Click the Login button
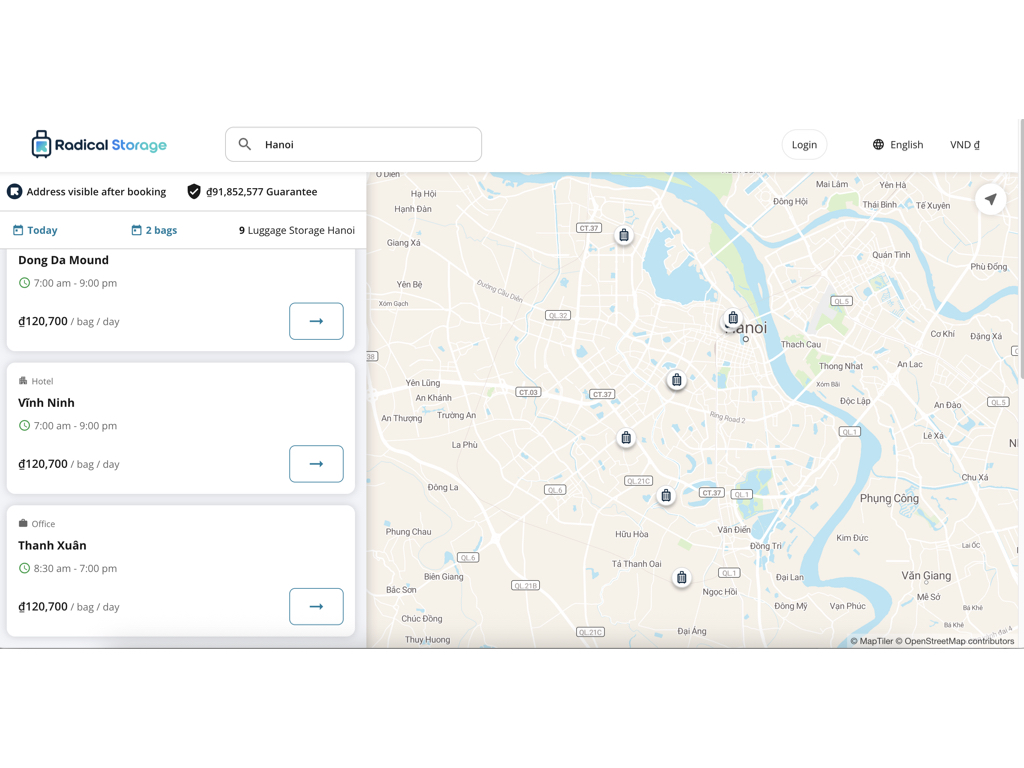The width and height of the screenshot is (1024, 768). click(x=804, y=145)
